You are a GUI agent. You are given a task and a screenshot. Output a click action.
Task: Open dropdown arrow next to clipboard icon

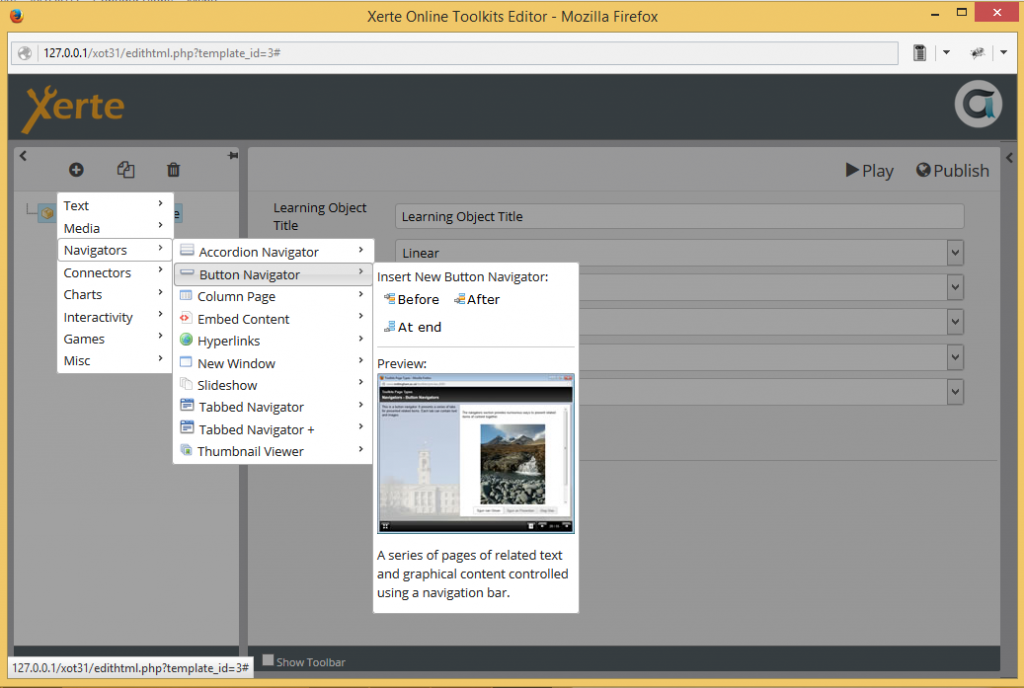pyautogui.click(x=946, y=53)
